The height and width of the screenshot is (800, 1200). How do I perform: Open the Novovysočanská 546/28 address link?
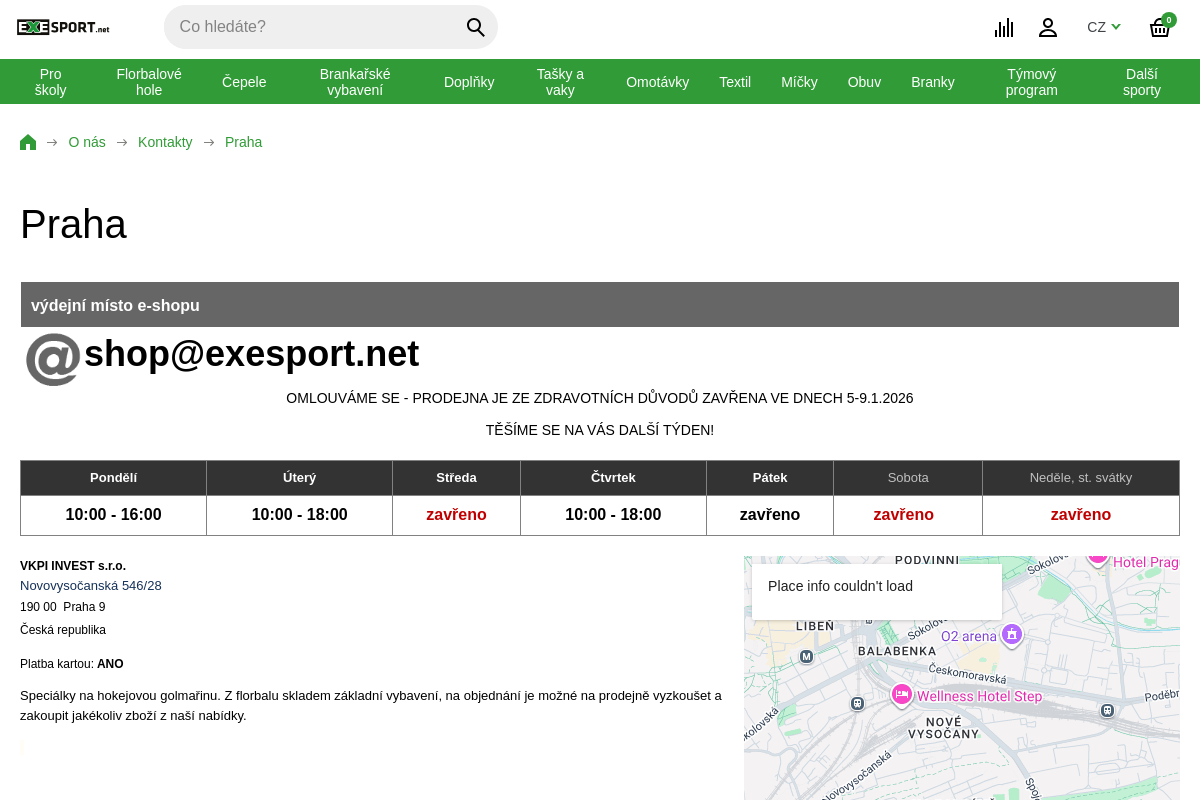tap(90, 585)
